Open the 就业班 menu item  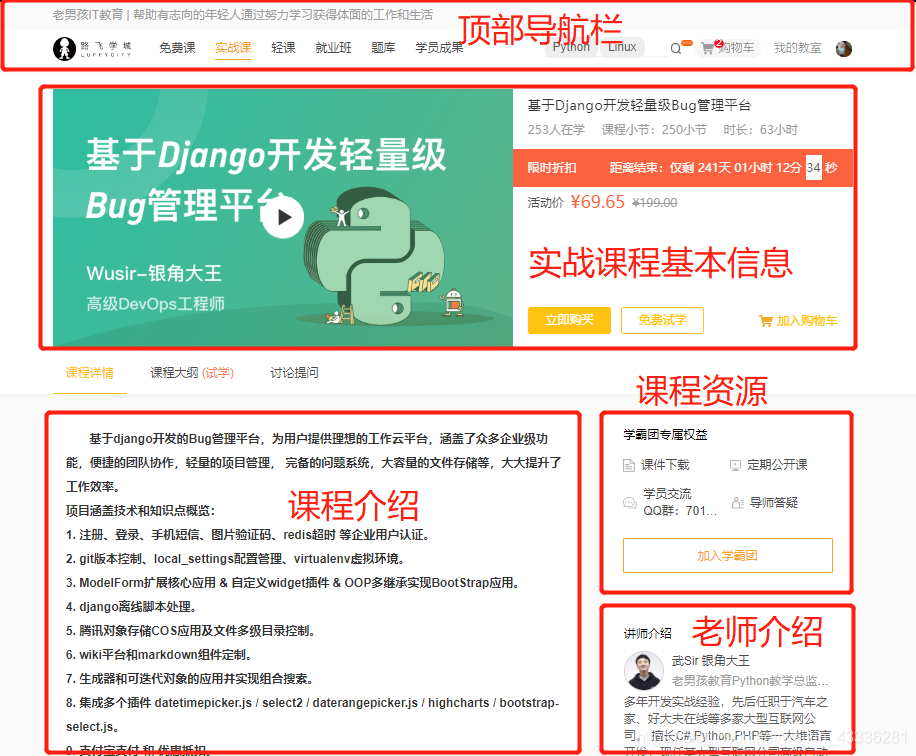333,48
